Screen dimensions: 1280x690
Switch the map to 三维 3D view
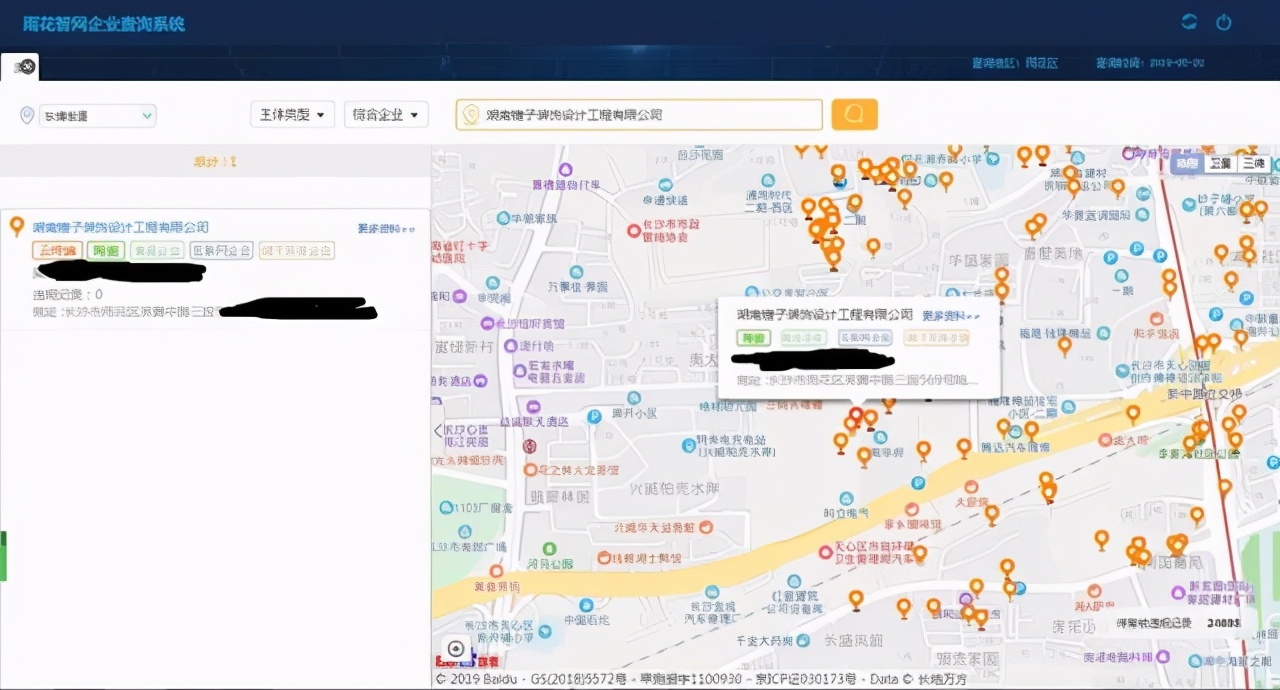(1255, 162)
